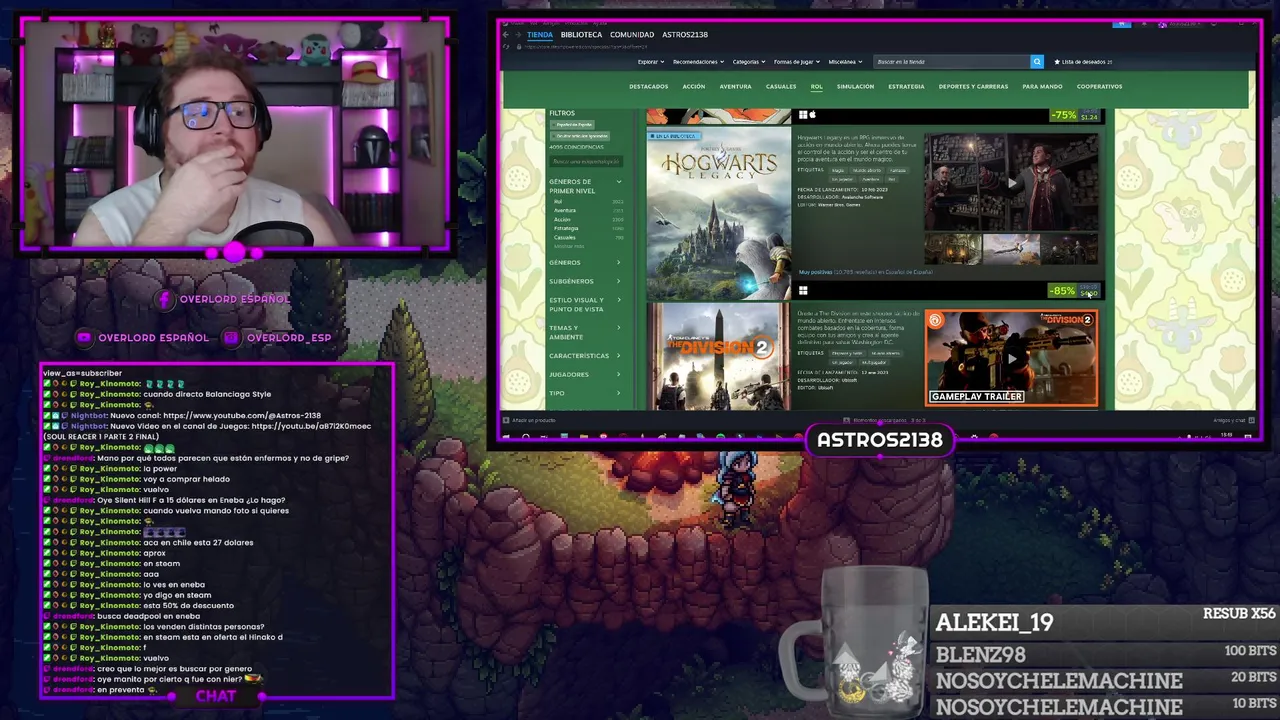Click the YouTube link in Nightbot chat message
Viewport: 1280px width, 720px height.
coord(241,416)
